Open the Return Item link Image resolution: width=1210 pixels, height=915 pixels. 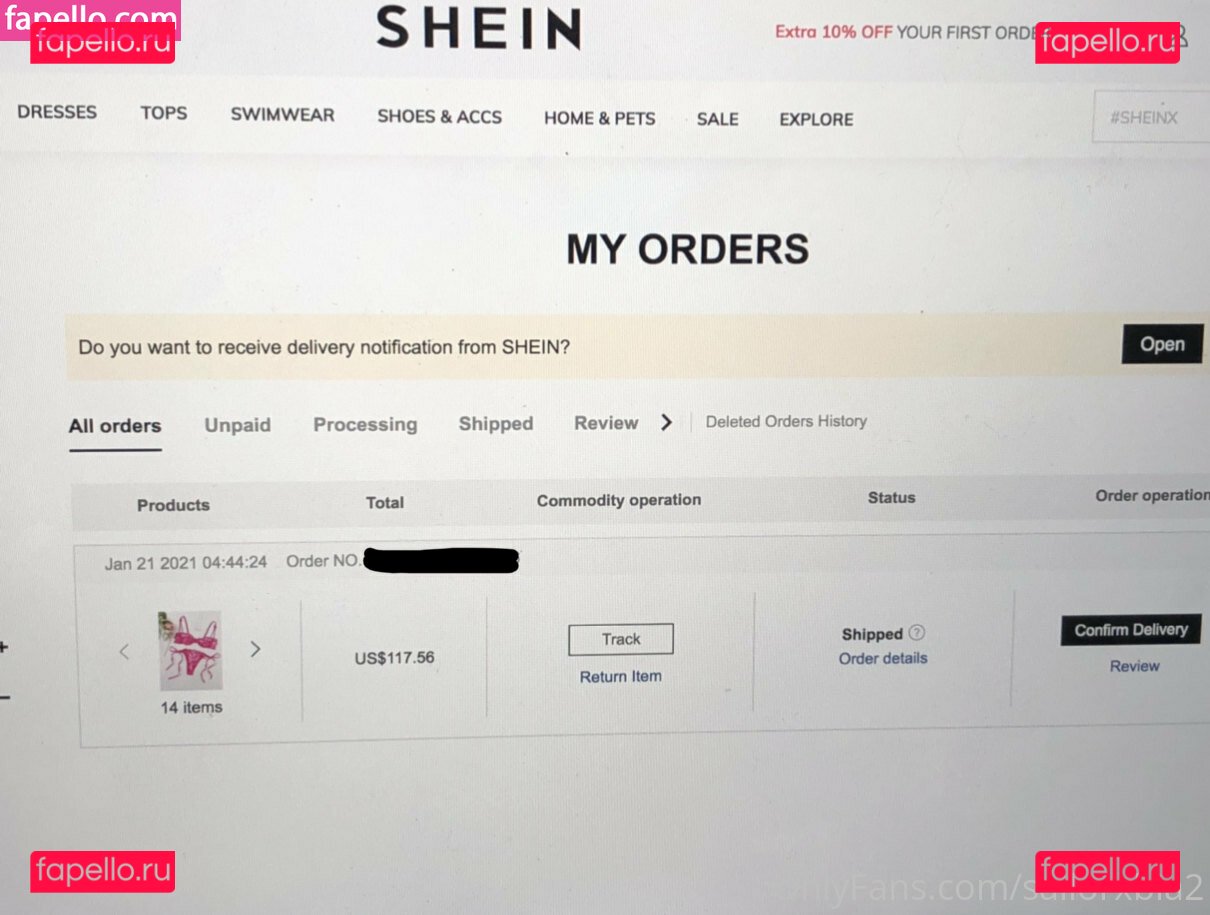pyautogui.click(x=620, y=676)
